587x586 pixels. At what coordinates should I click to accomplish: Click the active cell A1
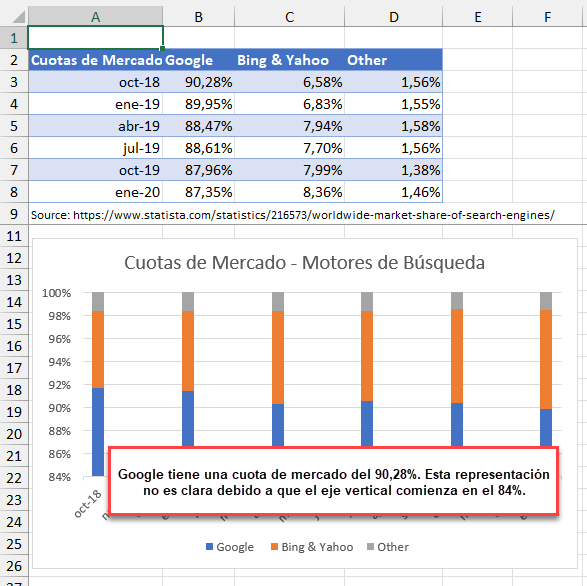coord(95,37)
